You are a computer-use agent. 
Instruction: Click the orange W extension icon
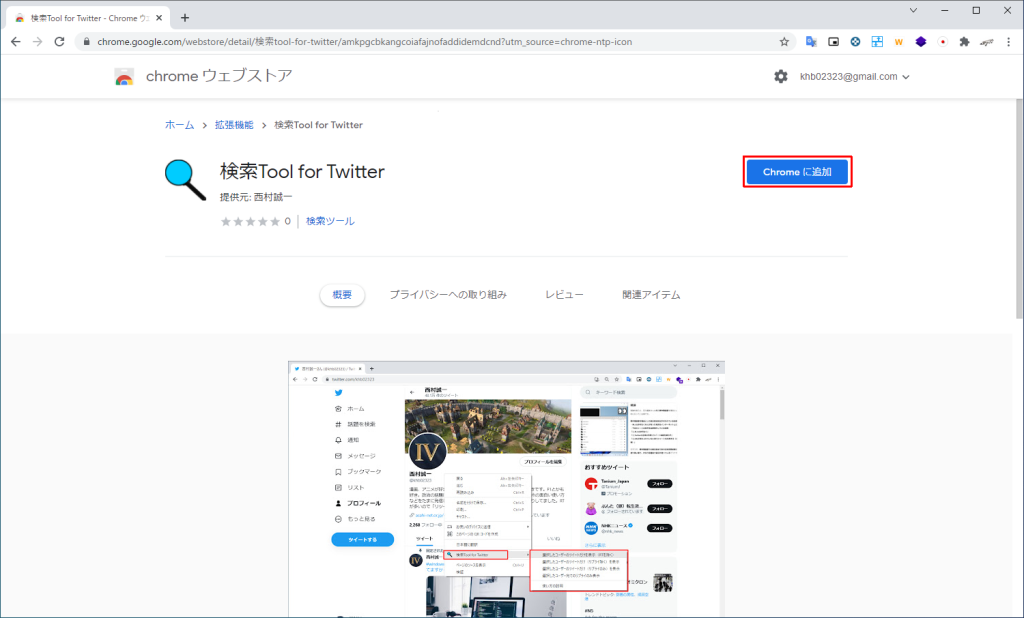(899, 42)
